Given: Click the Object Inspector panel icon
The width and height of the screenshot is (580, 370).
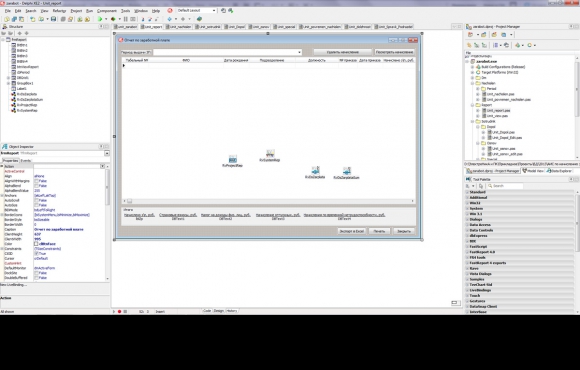Looking at the screenshot, I should [4, 147].
